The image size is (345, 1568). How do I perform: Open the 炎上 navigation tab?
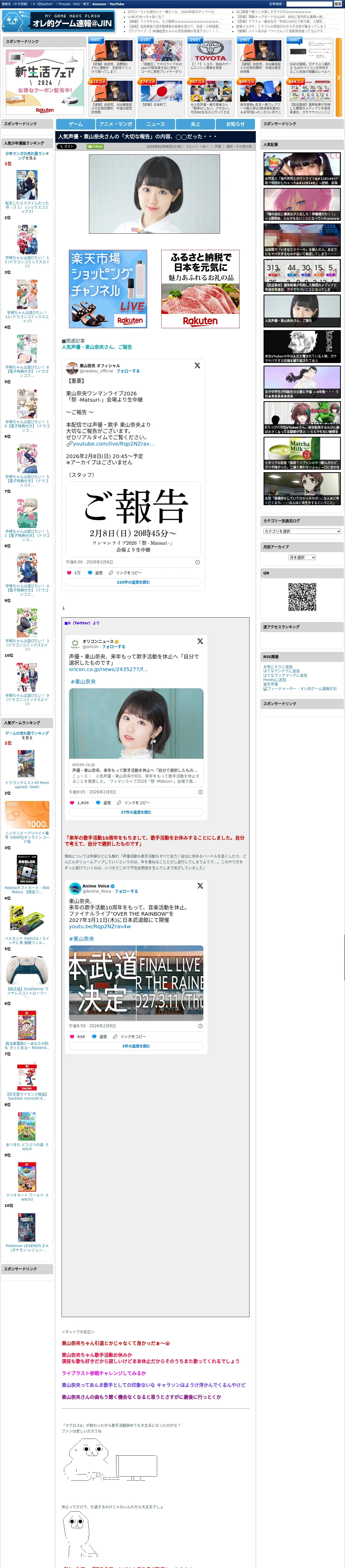pyautogui.click(x=195, y=124)
